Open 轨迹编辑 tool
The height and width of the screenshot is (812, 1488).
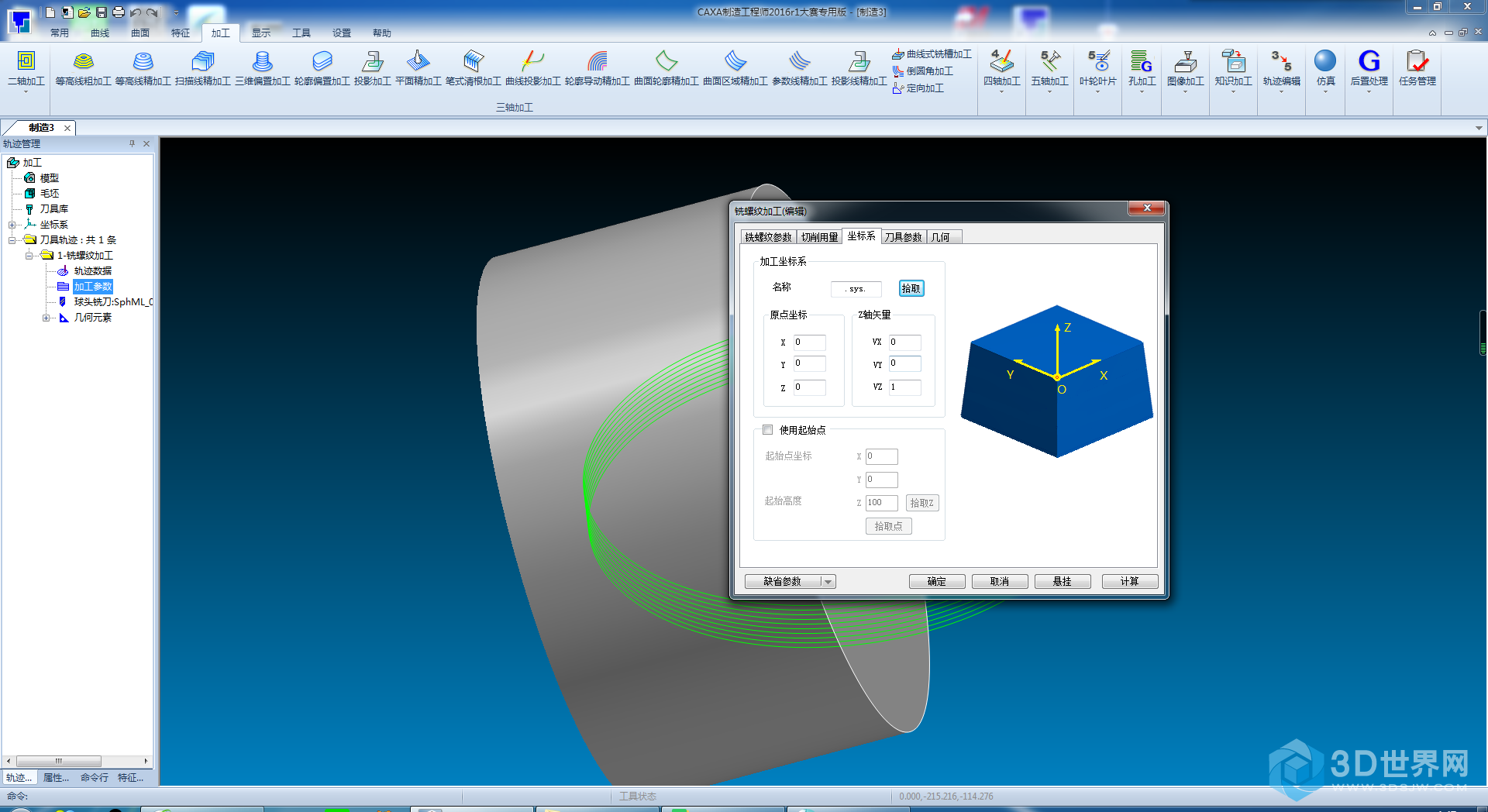click(1281, 71)
